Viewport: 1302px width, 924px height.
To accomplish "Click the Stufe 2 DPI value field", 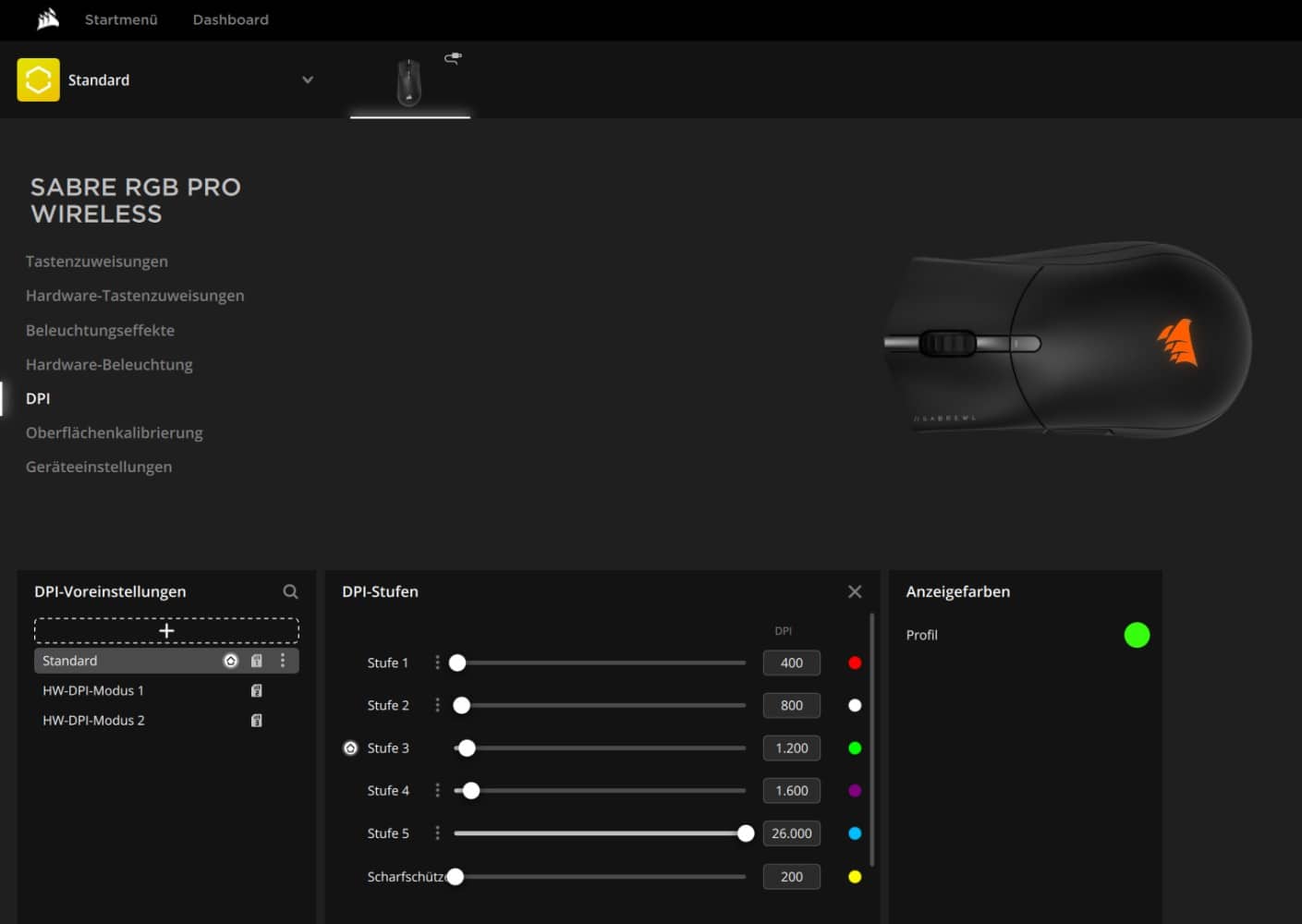I will [791, 705].
